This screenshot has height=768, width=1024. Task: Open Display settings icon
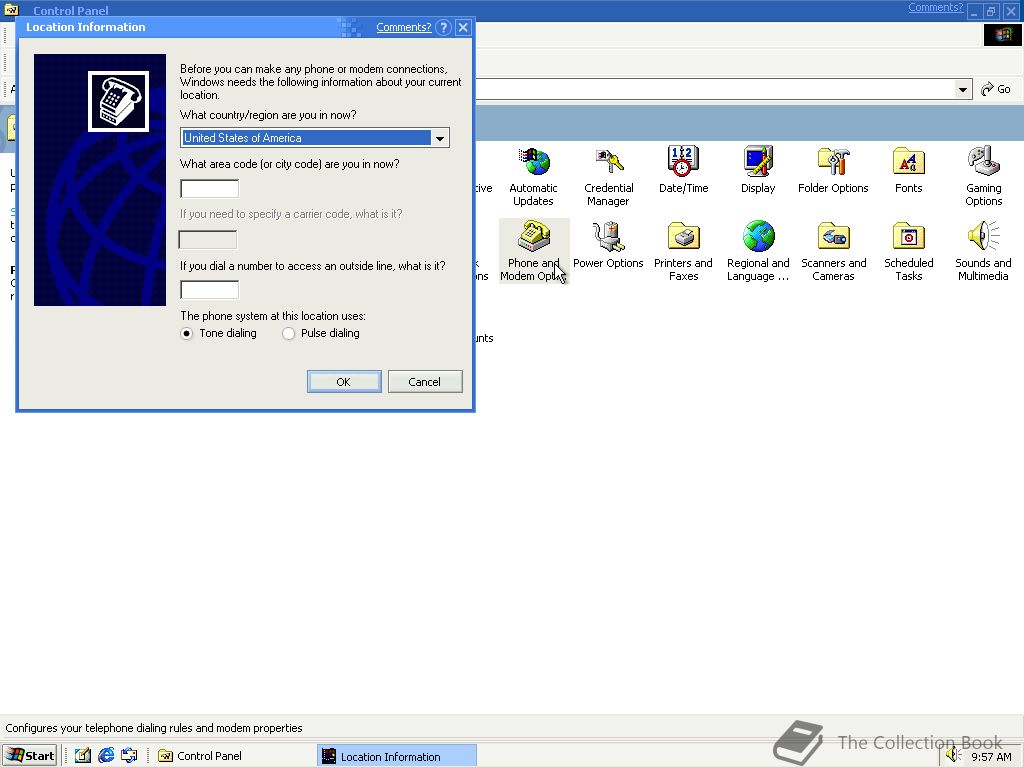758,170
